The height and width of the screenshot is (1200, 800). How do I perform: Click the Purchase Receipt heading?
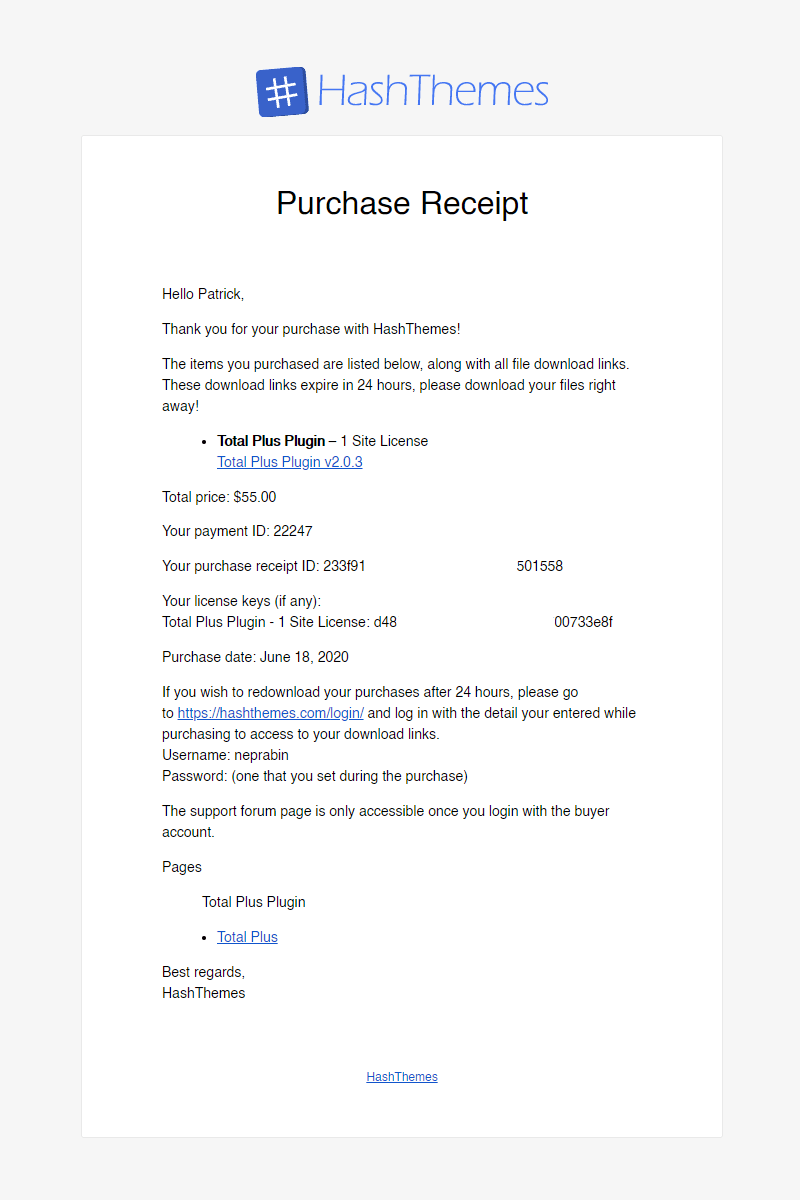[x=402, y=203]
